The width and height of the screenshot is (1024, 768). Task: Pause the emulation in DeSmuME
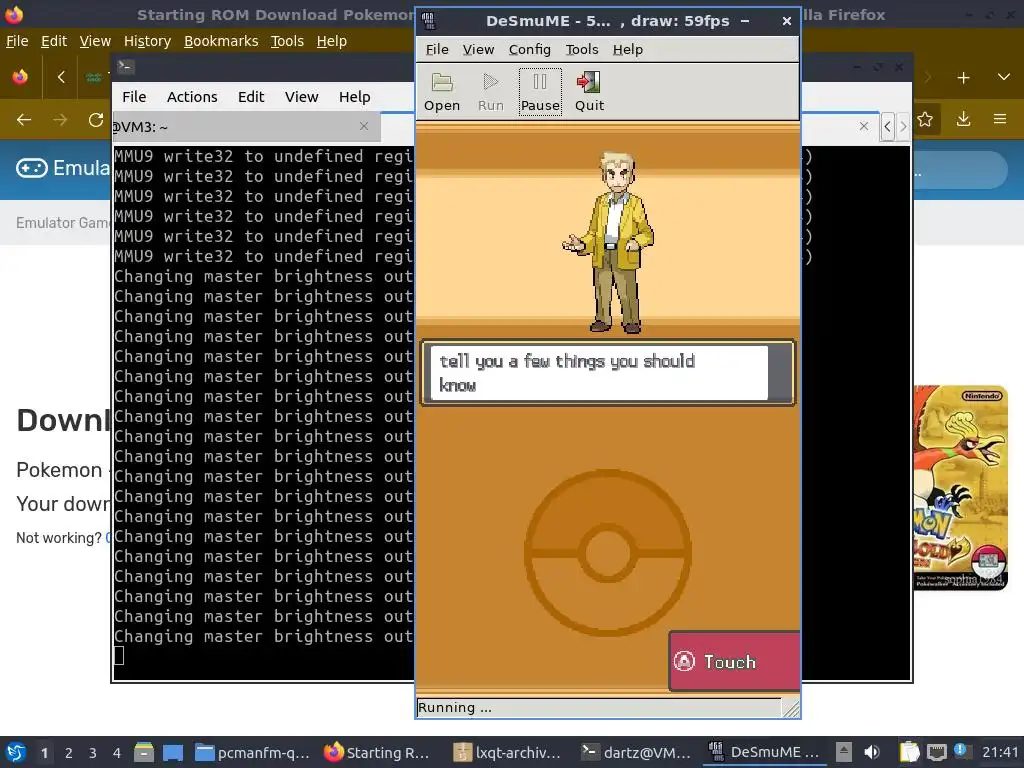(x=540, y=92)
